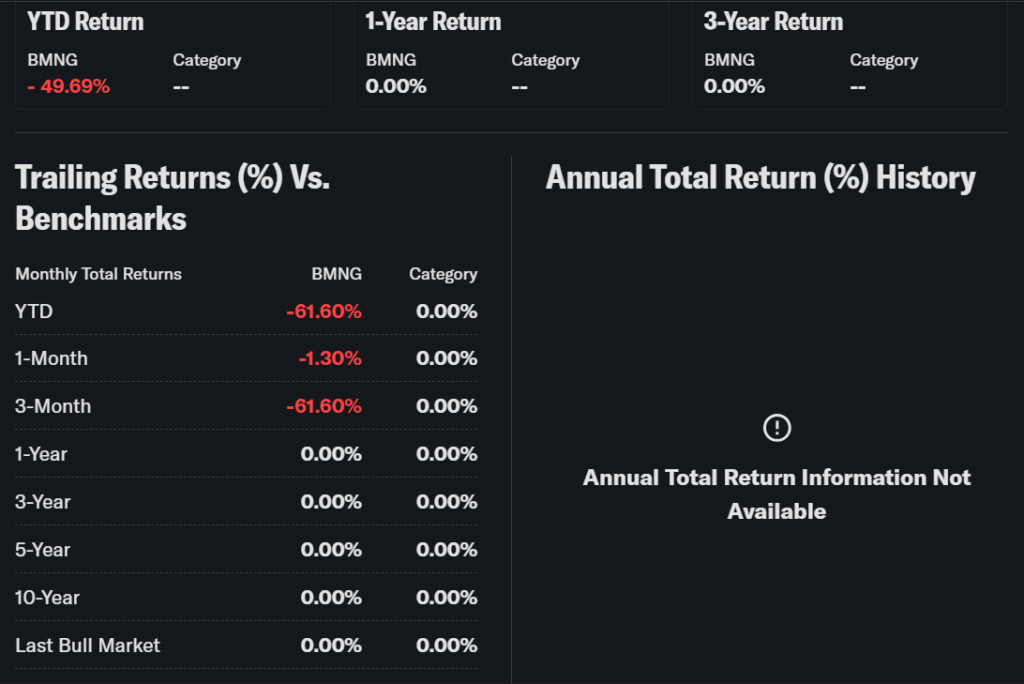Viewport: 1024px width, 684px height.
Task: Click BMNG column header in returns table
Action: (x=336, y=274)
